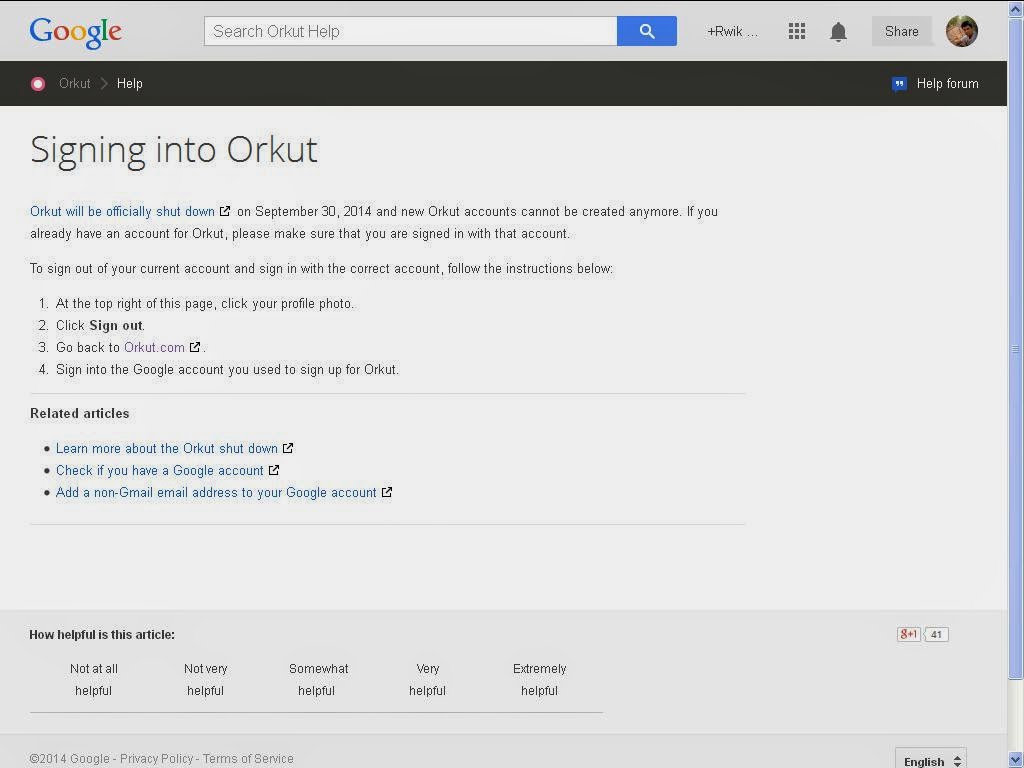Click external link icon after 'officially shut down'

click(x=225, y=211)
